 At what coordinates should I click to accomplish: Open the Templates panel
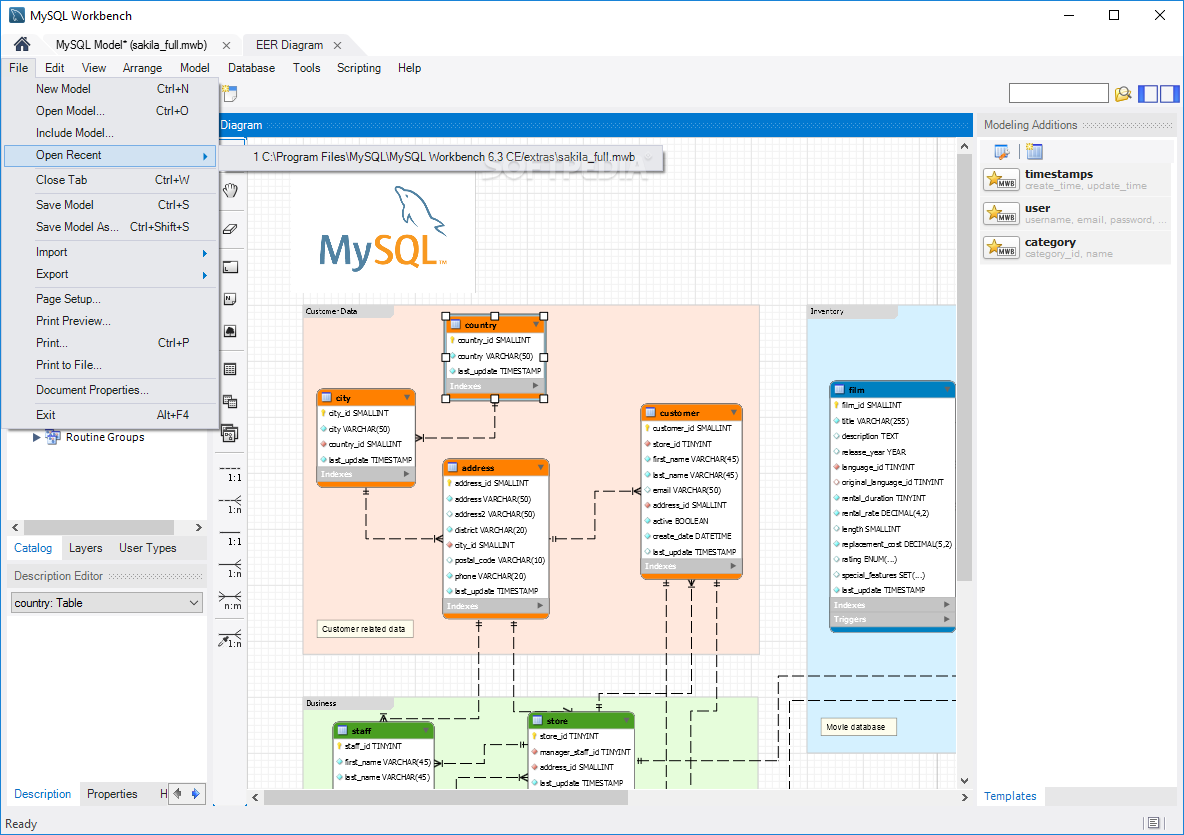pos(1010,795)
